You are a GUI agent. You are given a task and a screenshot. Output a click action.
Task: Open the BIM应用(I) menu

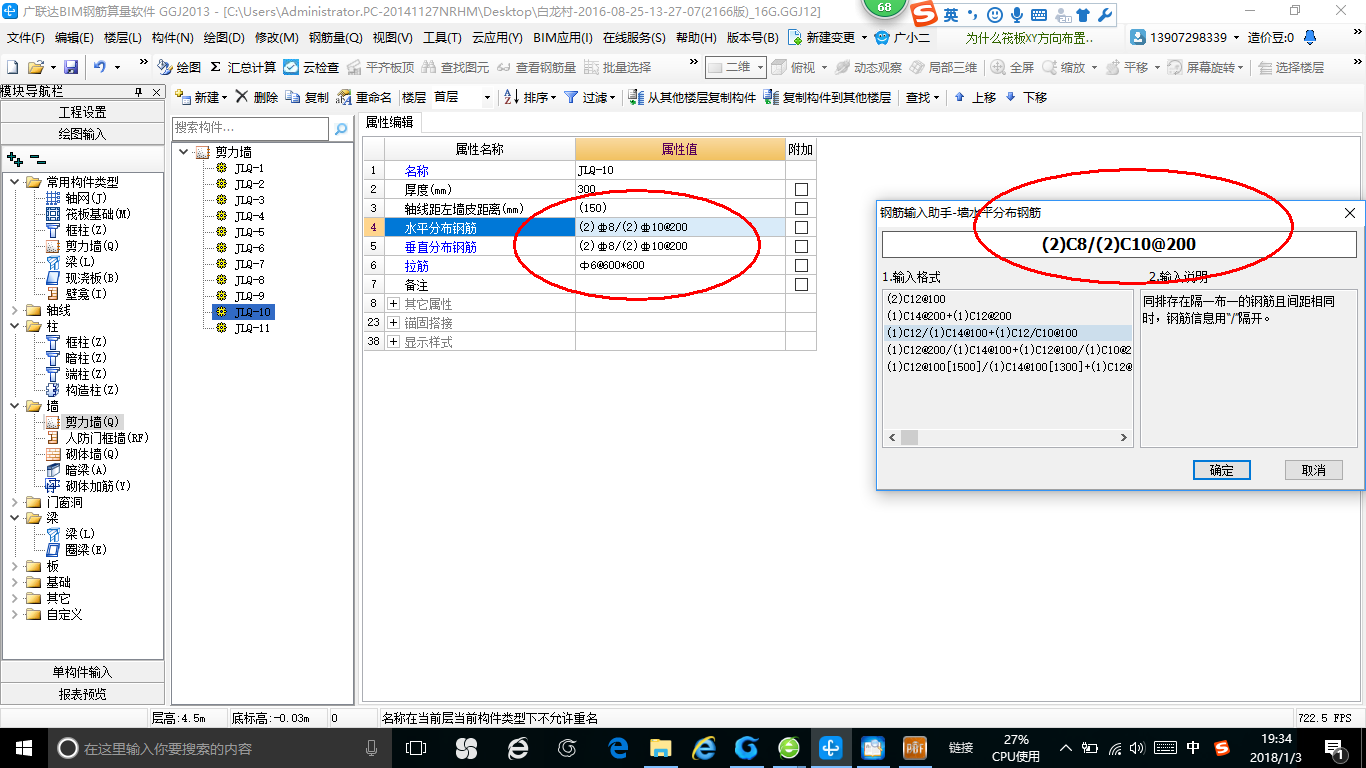563,37
